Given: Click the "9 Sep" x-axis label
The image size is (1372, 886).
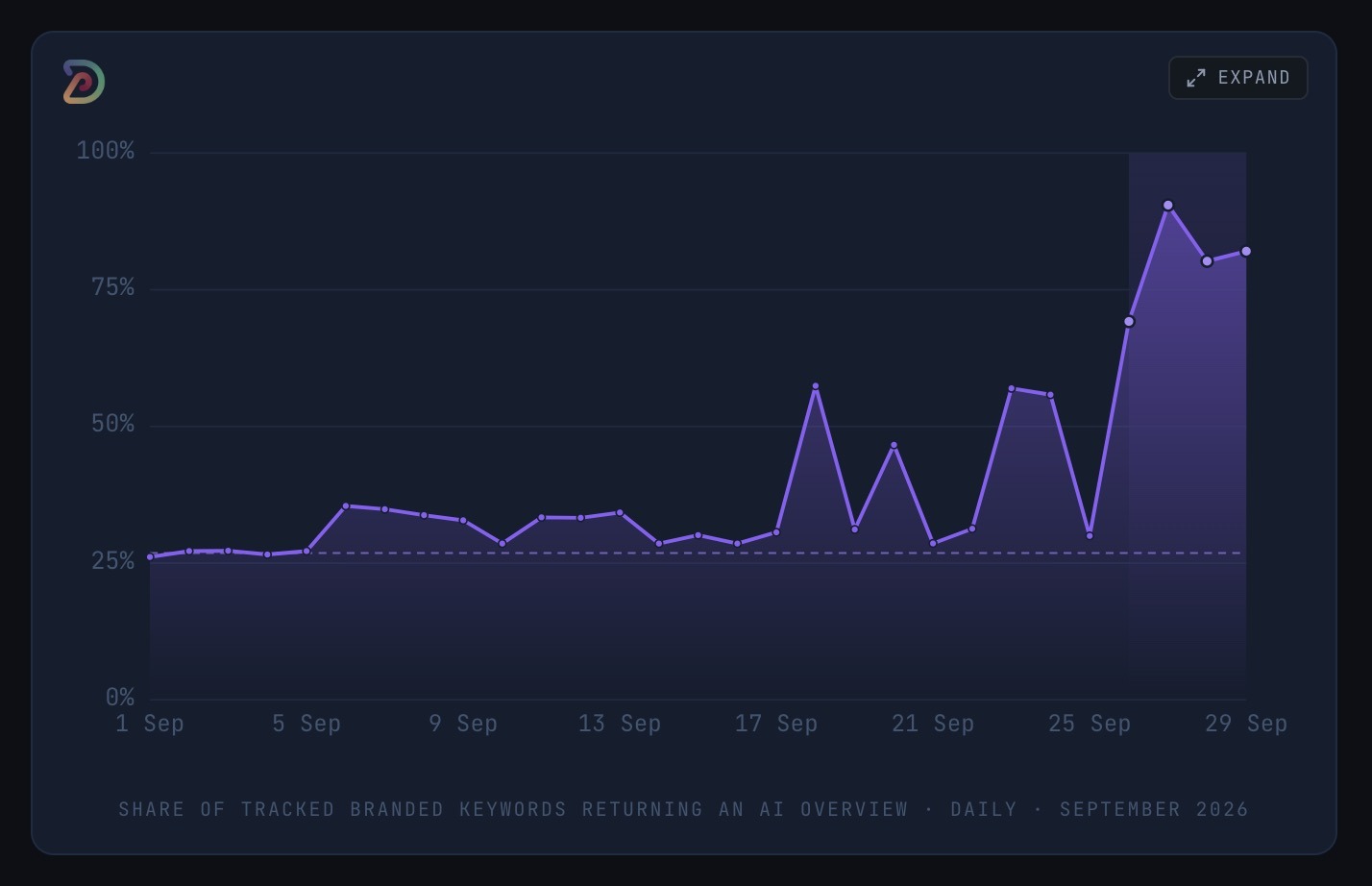Looking at the screenshot, I should [x=463, y=725].
